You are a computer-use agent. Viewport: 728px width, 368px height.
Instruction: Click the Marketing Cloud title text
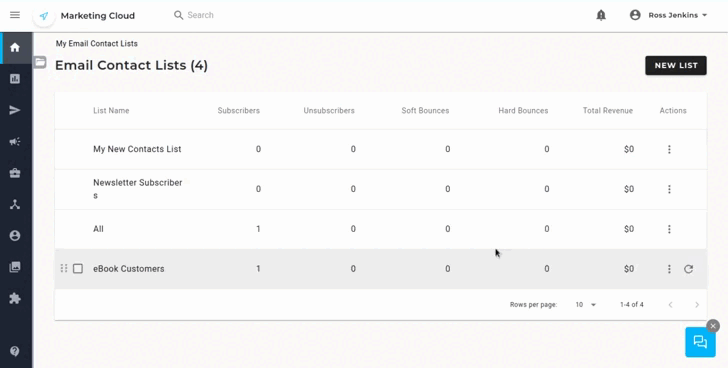pyautogui.click(x=98, y=16)
